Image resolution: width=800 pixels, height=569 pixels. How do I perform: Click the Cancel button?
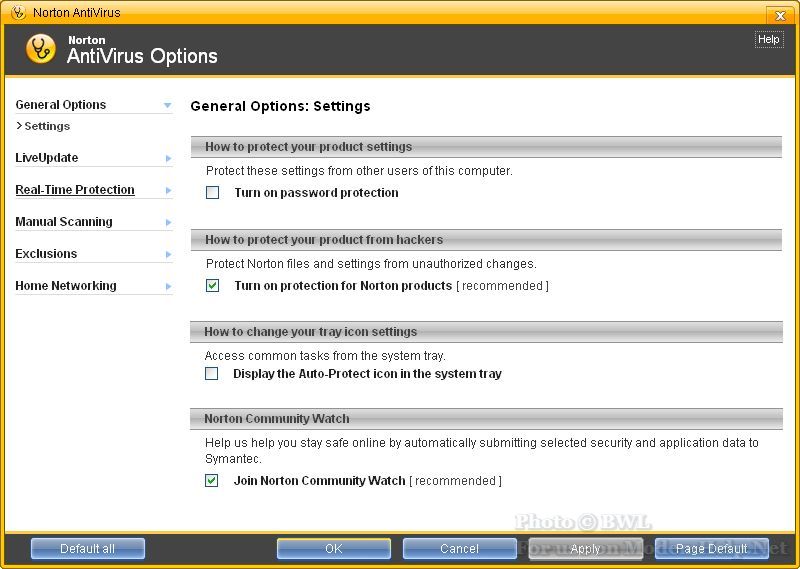click(x=459, y=549)
